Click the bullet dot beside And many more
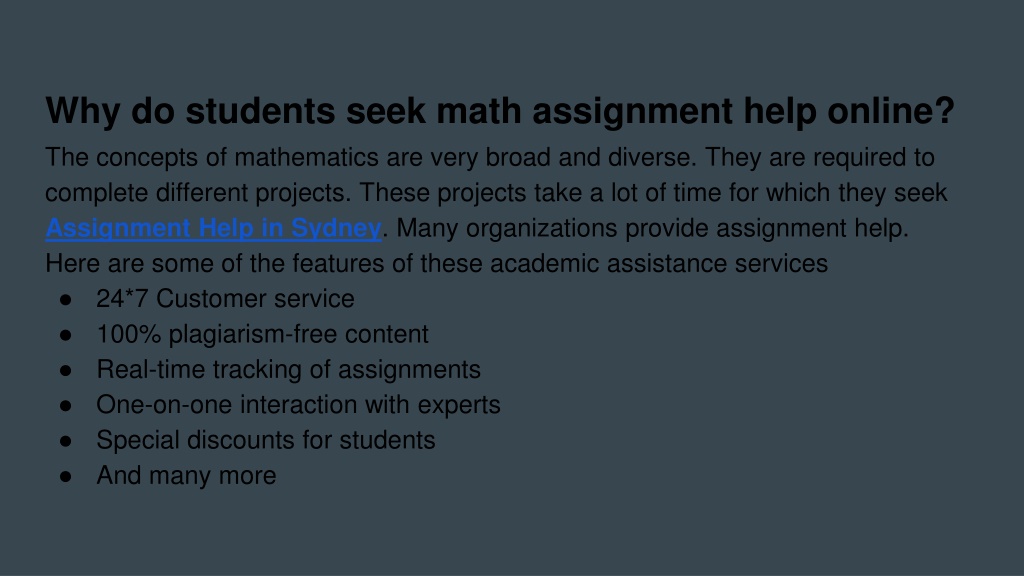 click(65, 477)
